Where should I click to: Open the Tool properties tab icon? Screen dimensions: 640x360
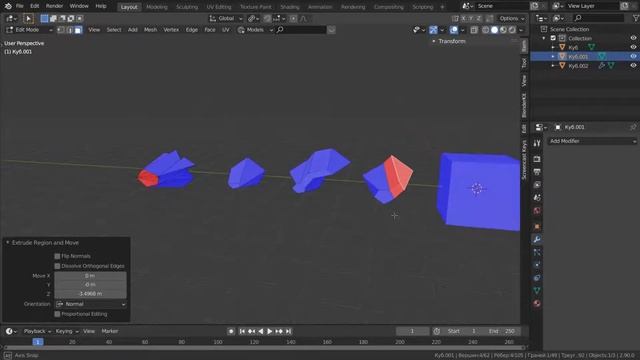click(x=537, y=143)
